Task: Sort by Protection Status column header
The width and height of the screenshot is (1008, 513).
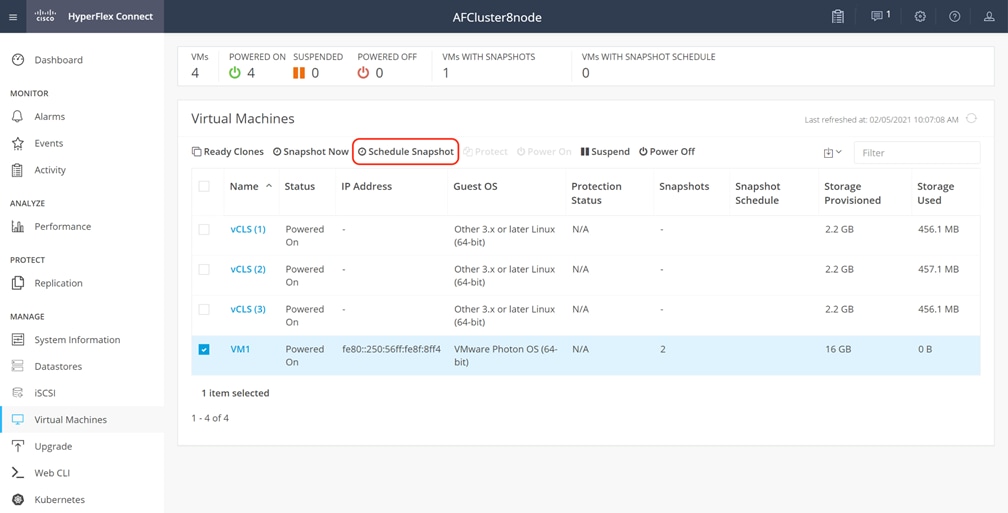Action: pos(596,193)
